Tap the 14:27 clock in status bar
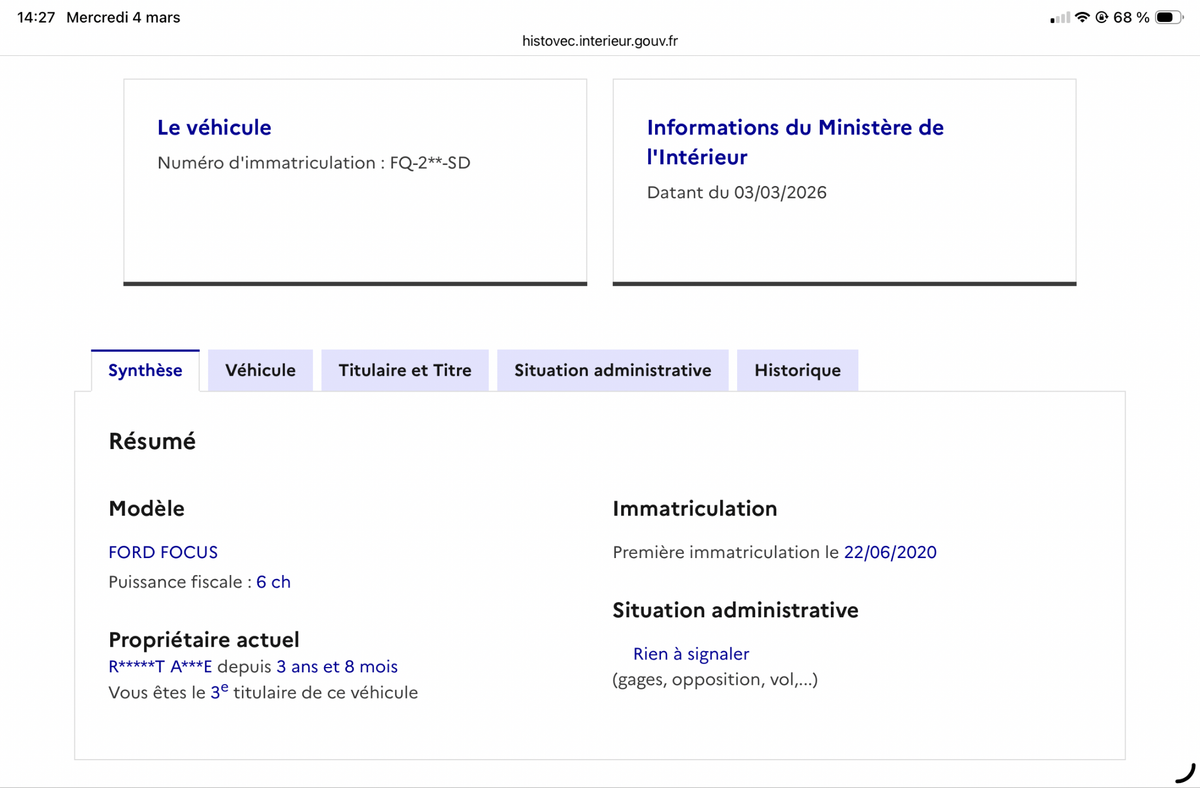 (36, 18)
